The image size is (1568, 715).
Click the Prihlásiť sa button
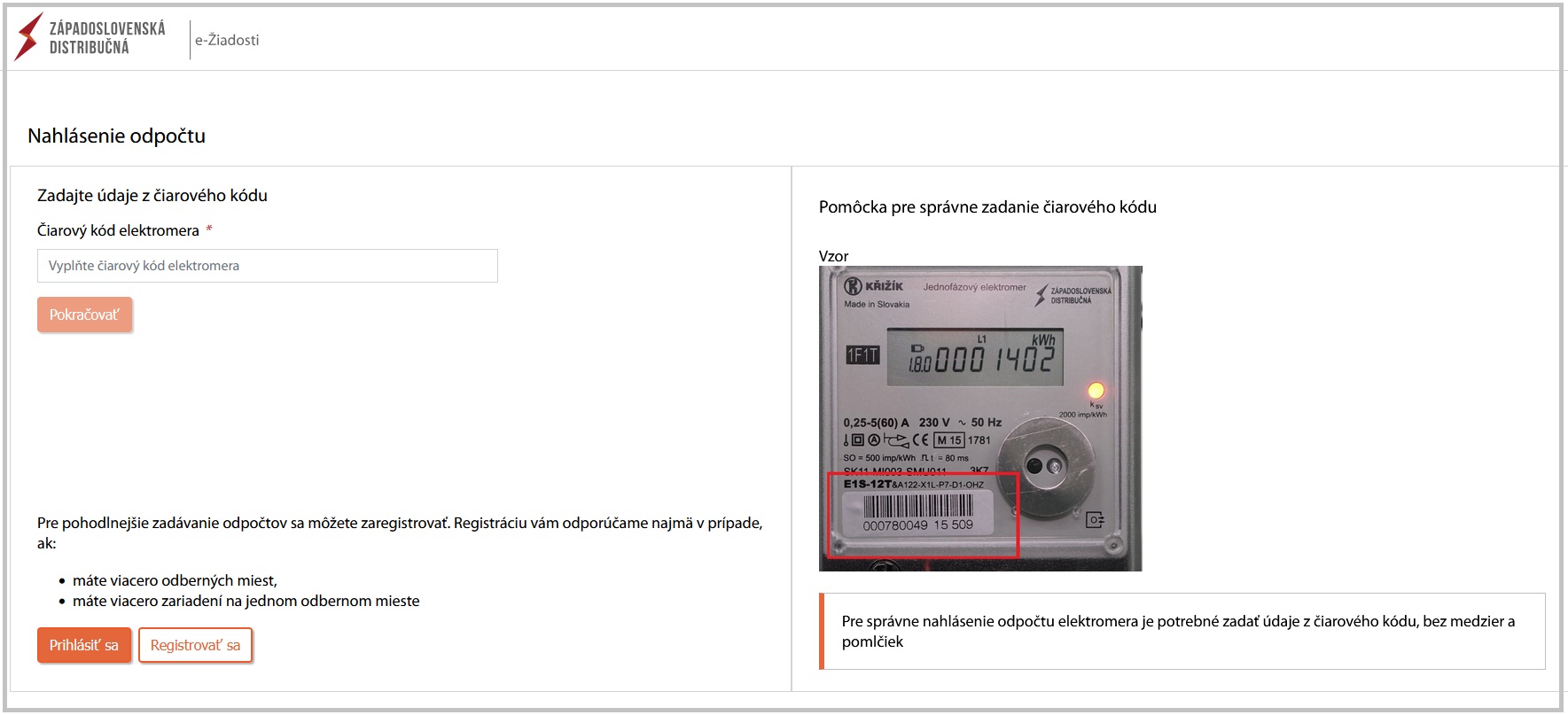click(x=84, y=645)
